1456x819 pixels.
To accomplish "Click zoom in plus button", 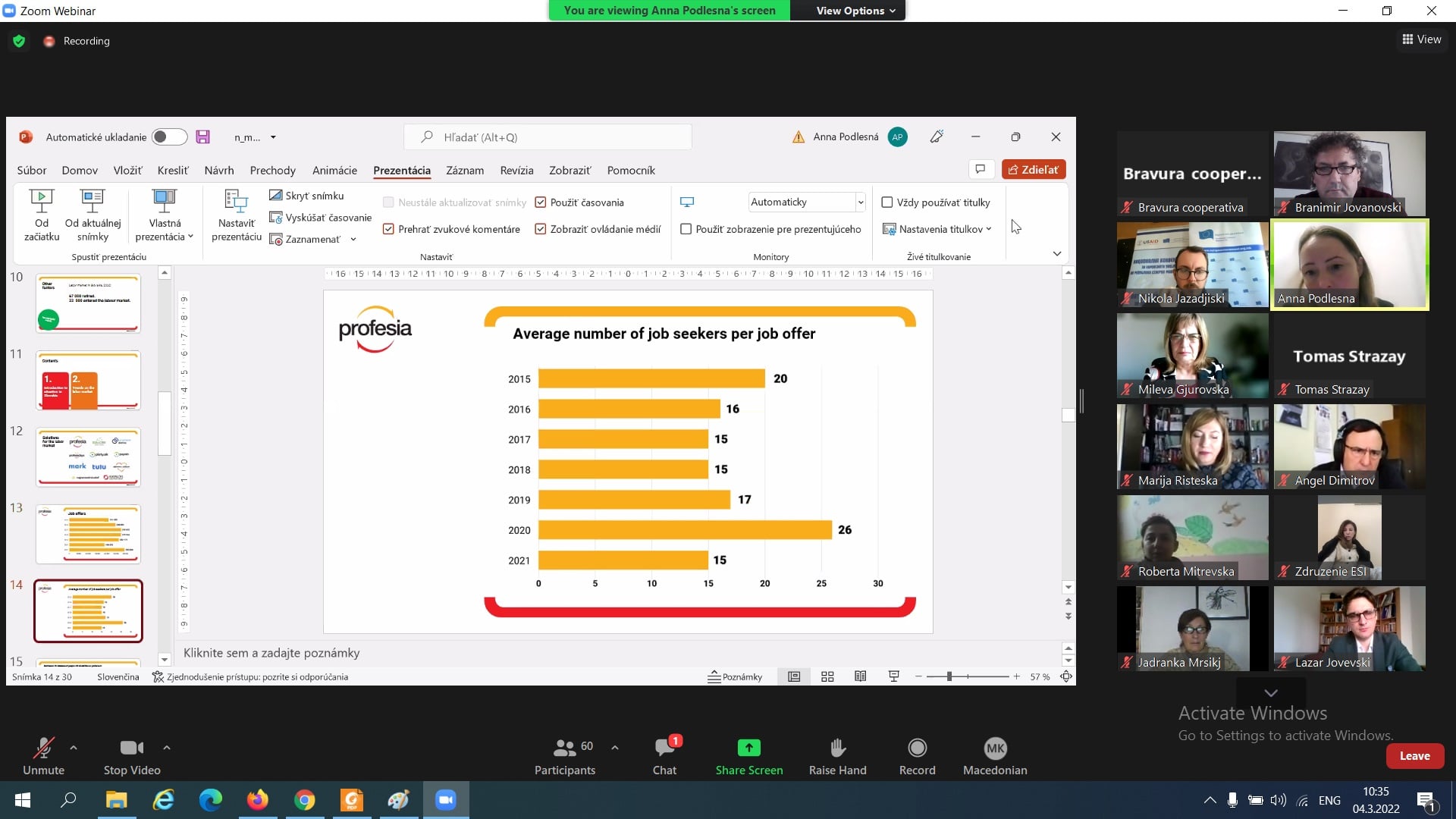I will tap(1016, 676).
